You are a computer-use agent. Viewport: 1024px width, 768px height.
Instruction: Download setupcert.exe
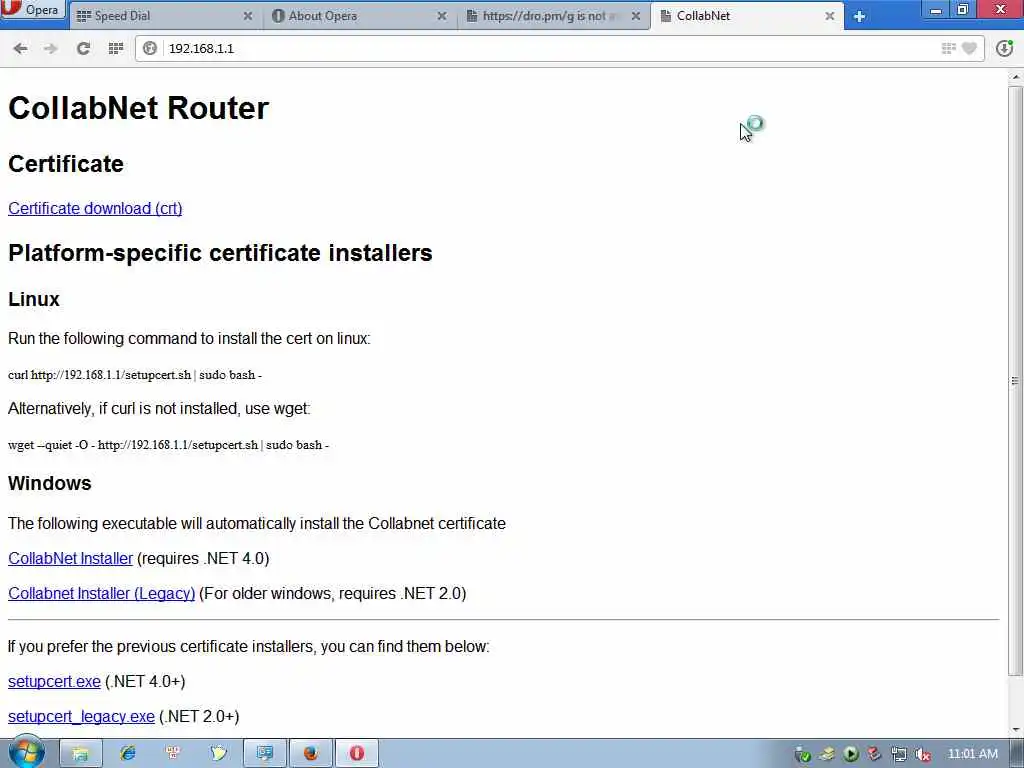coord(54,681)
